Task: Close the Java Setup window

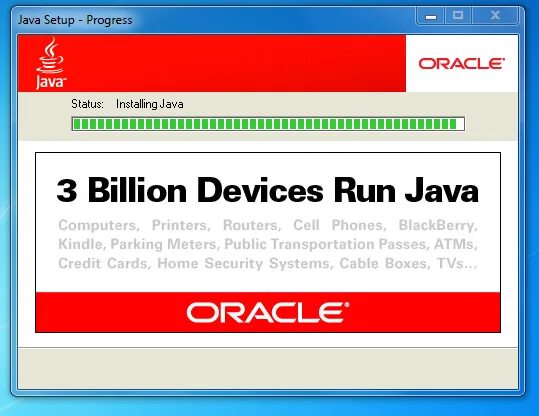Action: click(x=495, y=16)
